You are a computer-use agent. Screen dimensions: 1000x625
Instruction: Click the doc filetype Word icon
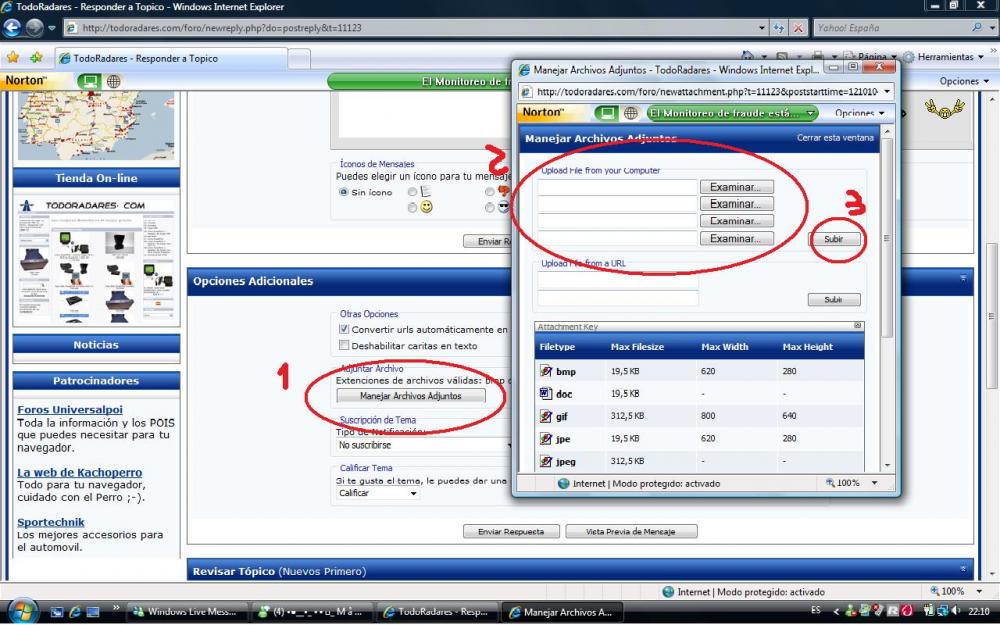(546, 394)
